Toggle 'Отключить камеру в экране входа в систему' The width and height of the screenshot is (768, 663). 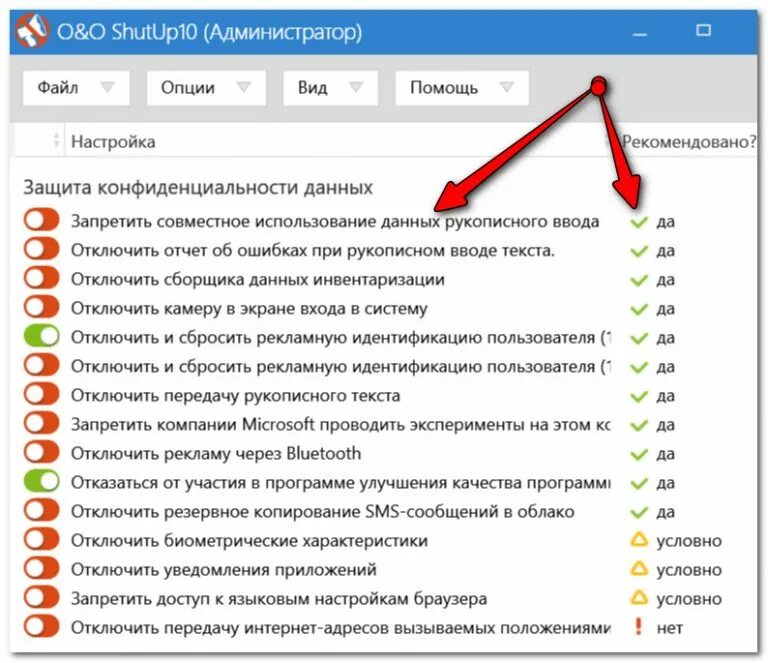(42, 307)
